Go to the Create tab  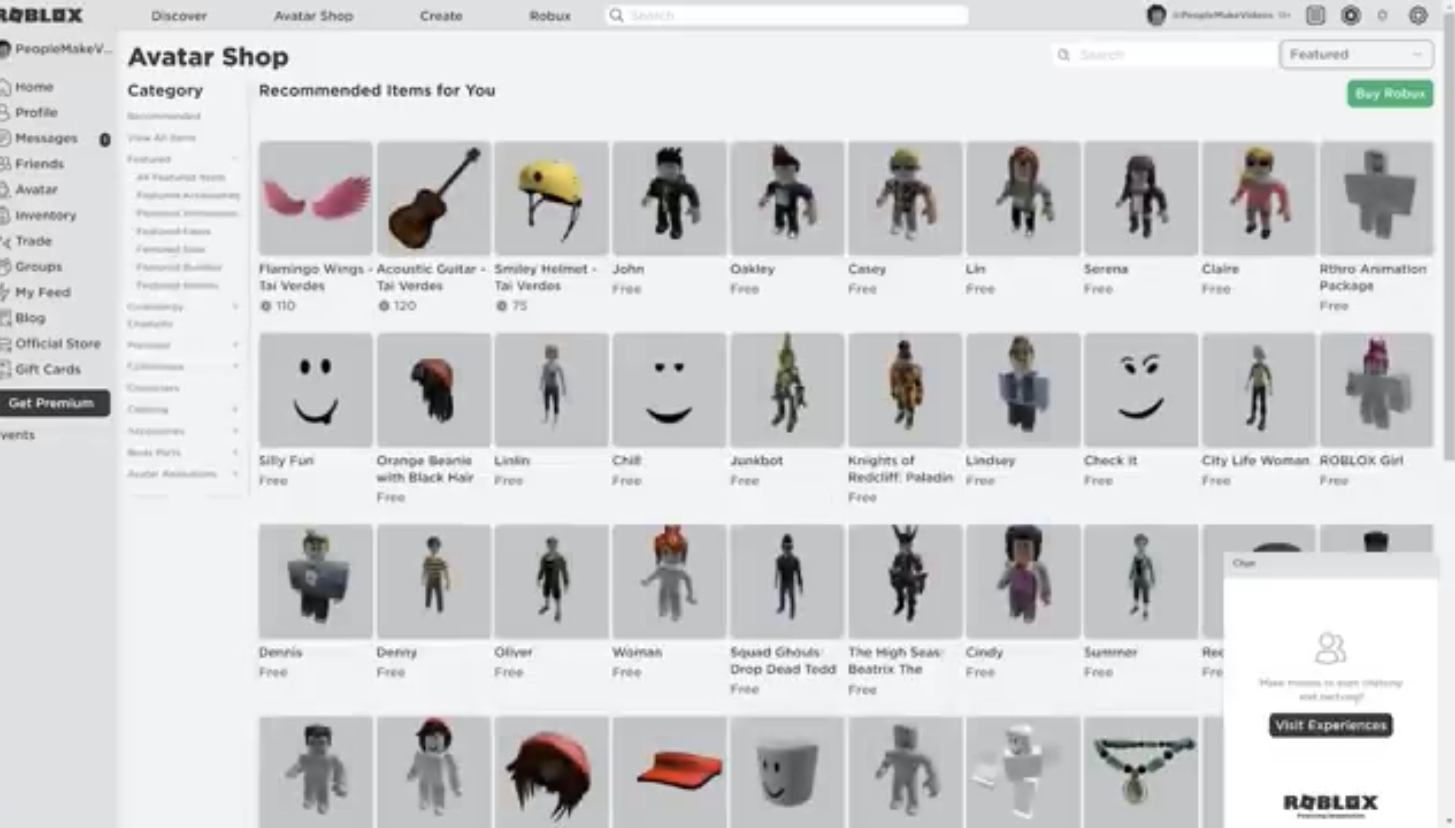tap(441, 16)
